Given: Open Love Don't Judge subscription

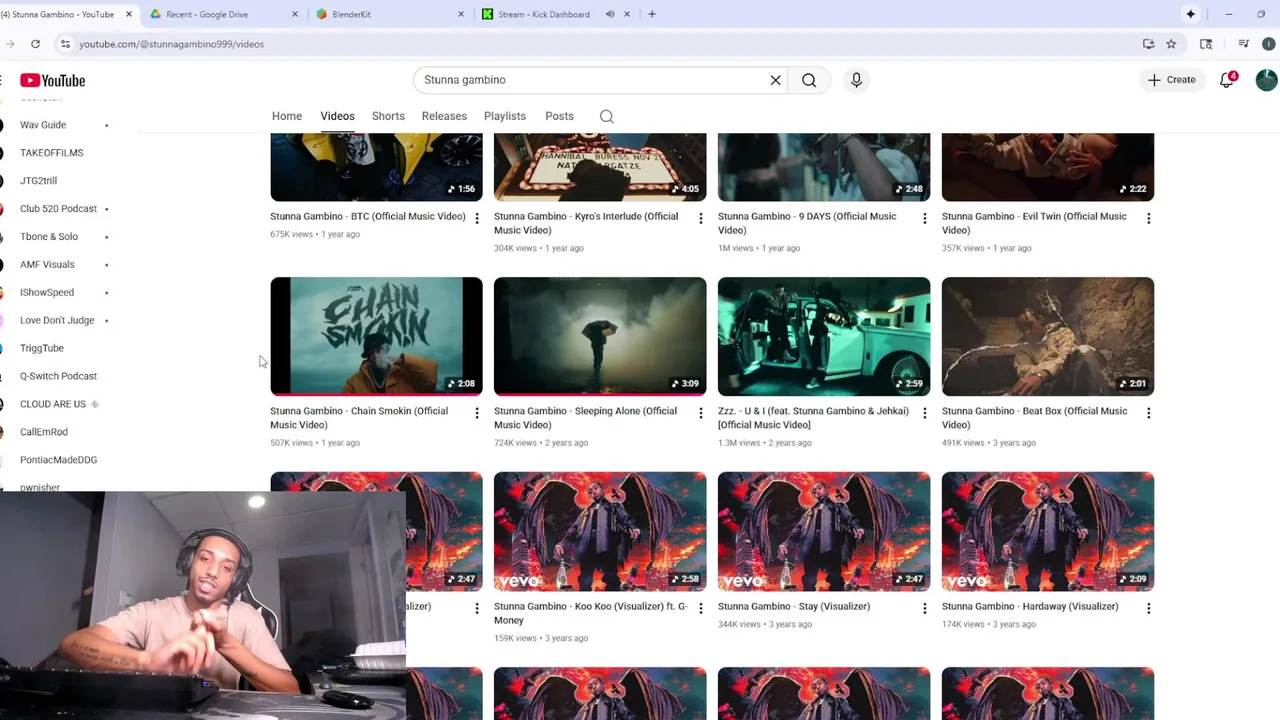Looking at the screenshot, I should [57, 321].
